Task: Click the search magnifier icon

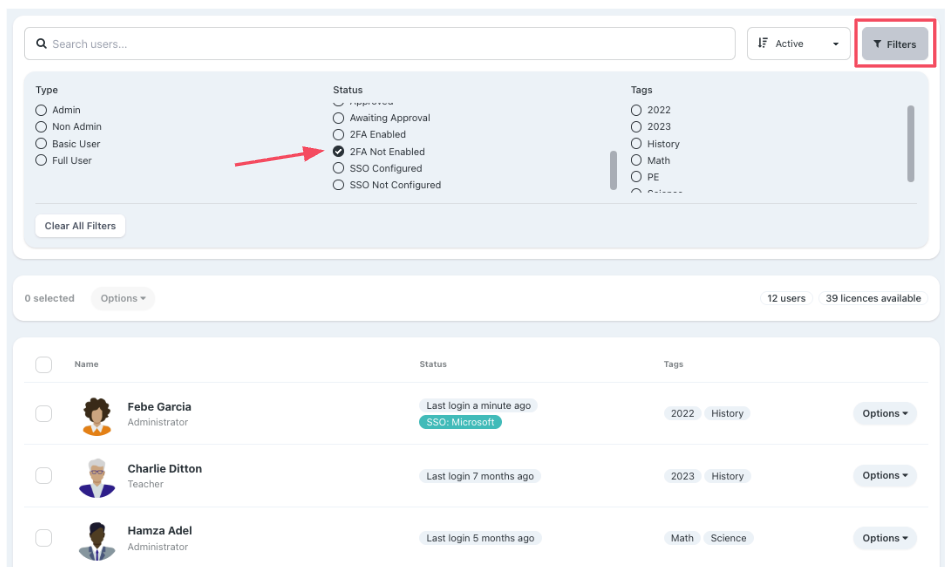Action: [42, 44]
